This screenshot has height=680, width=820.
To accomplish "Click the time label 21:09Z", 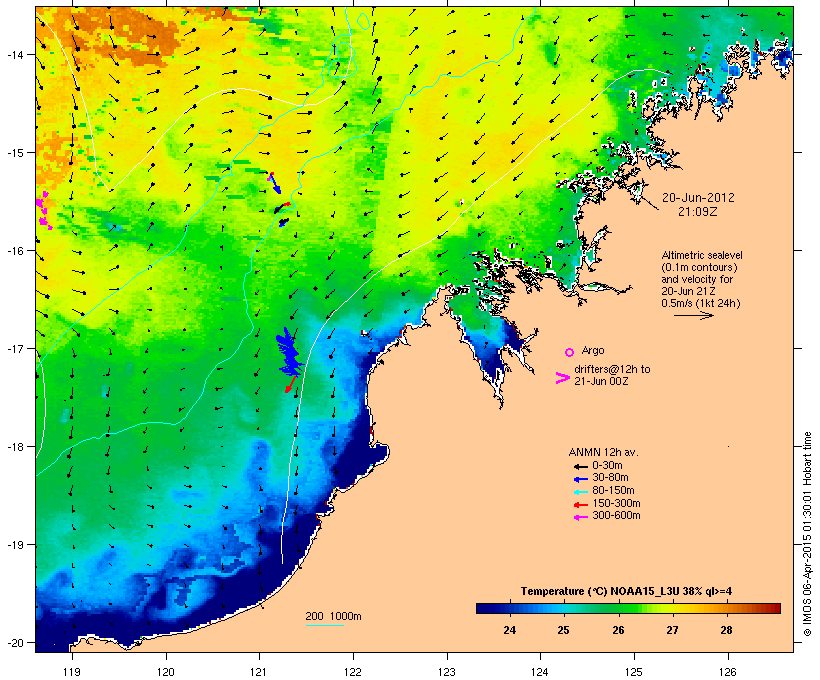I will 698,212.
